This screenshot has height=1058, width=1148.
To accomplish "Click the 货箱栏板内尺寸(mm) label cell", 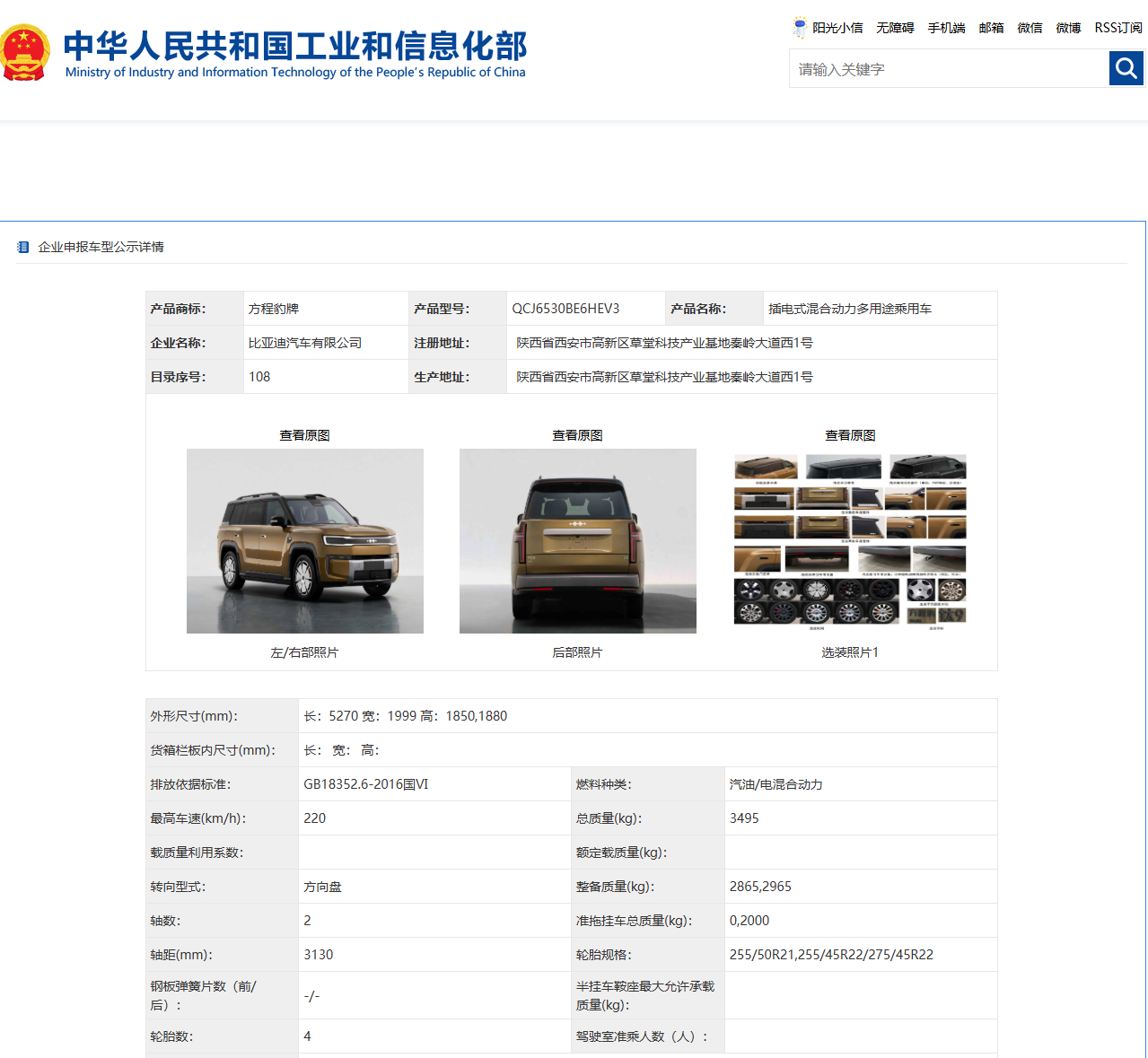I will (x=223, y=750).
